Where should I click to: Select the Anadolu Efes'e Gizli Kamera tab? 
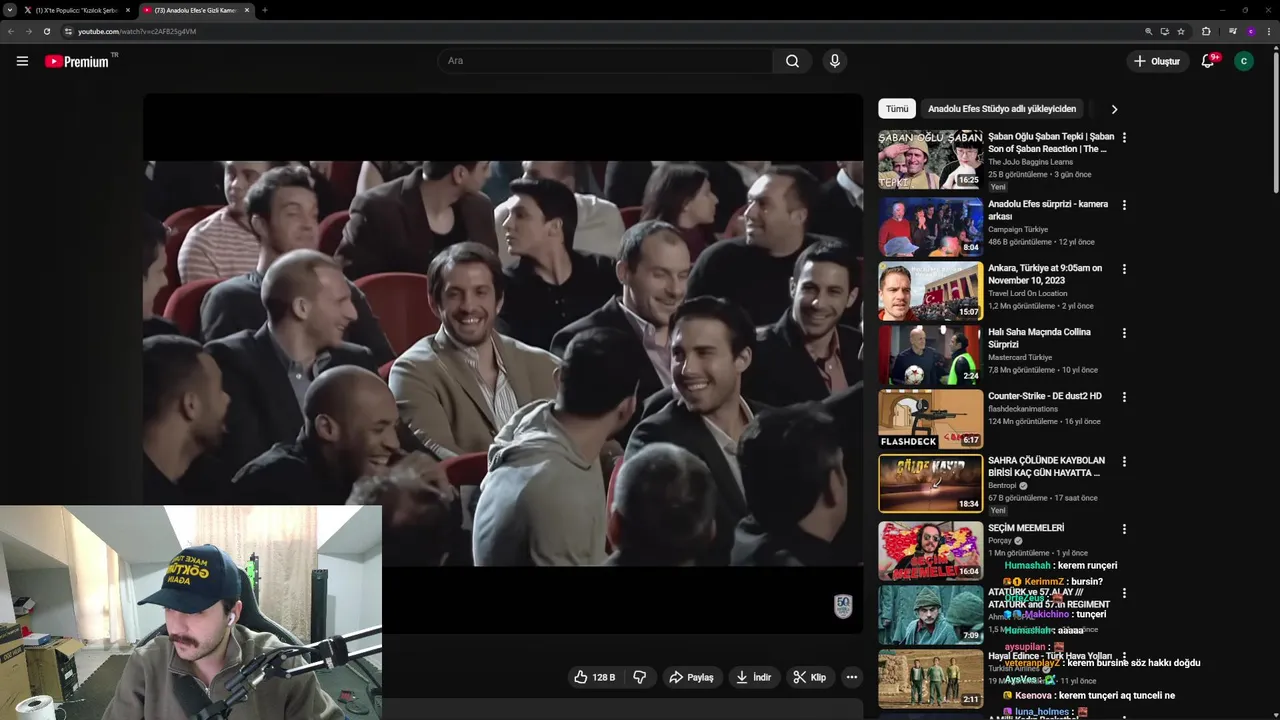coord(196,10)
